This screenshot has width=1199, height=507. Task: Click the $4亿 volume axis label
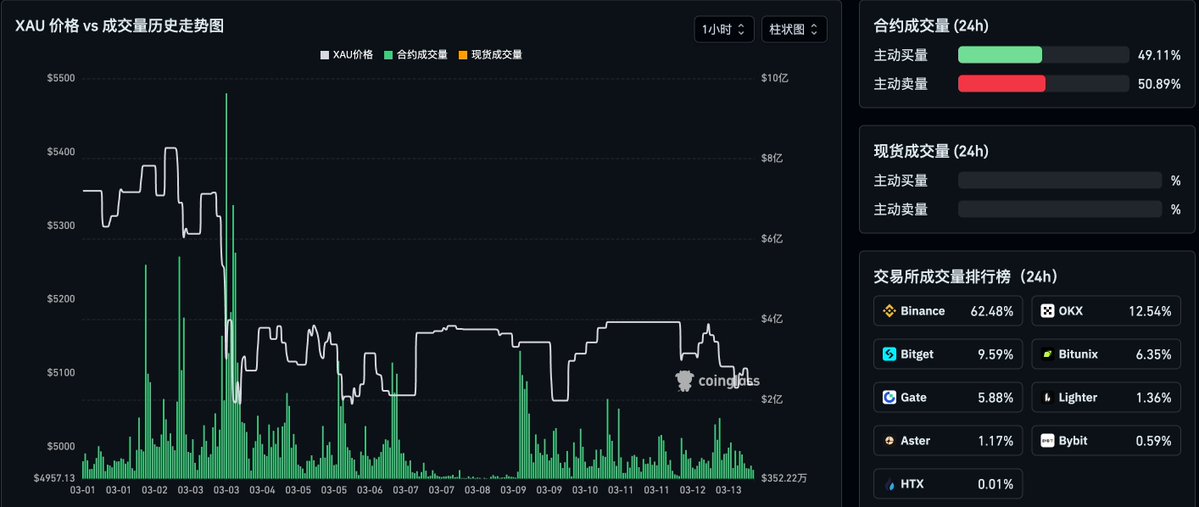tap(772, 319)
